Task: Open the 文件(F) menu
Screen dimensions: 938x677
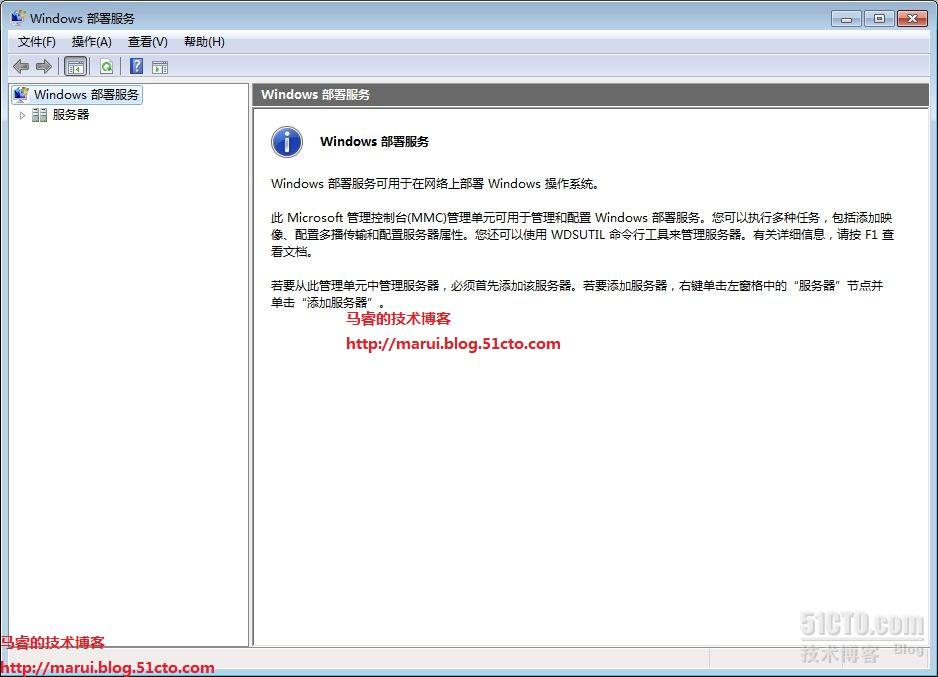Action: 36,42
